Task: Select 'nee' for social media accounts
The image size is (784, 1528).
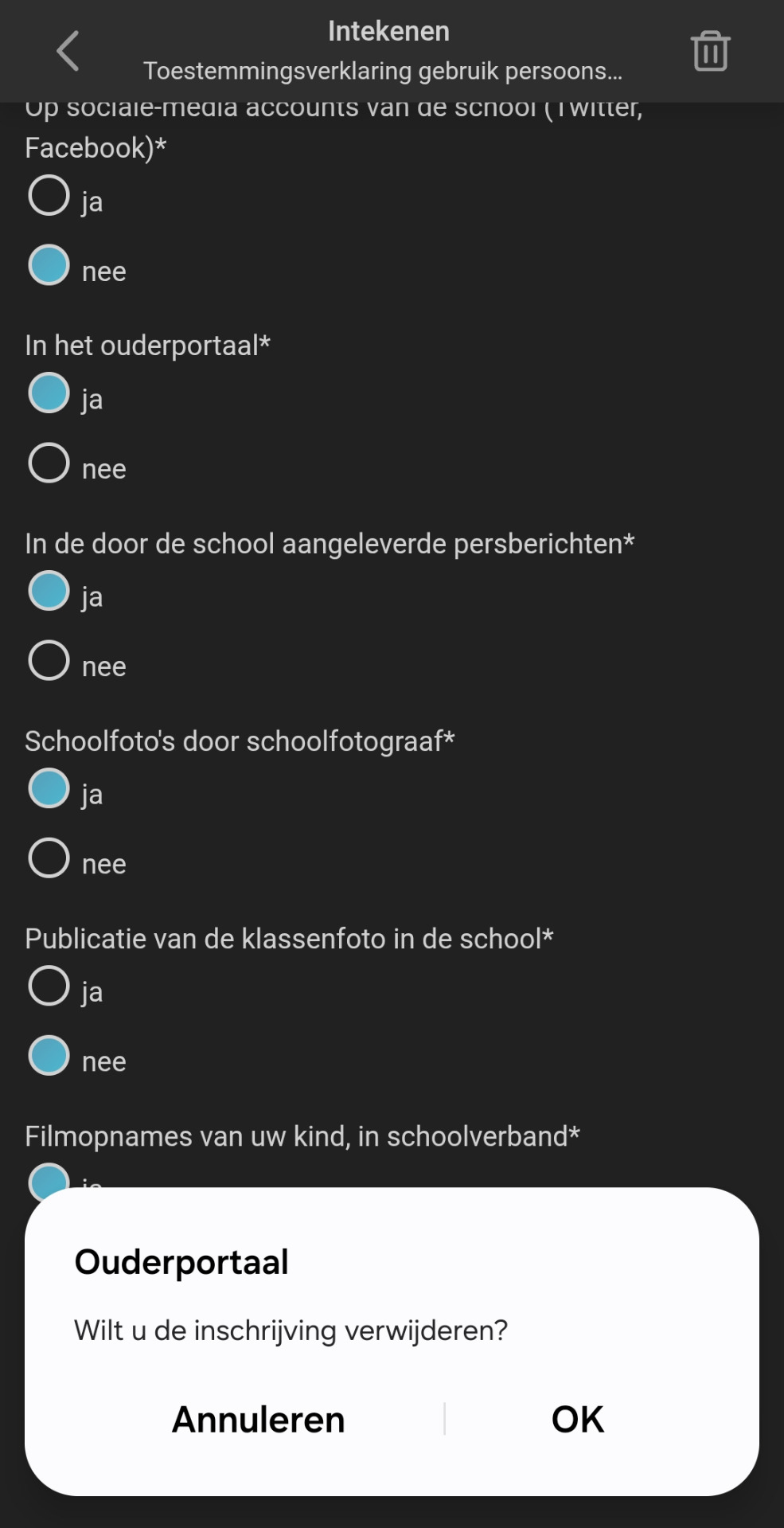Action: (49, 265)
